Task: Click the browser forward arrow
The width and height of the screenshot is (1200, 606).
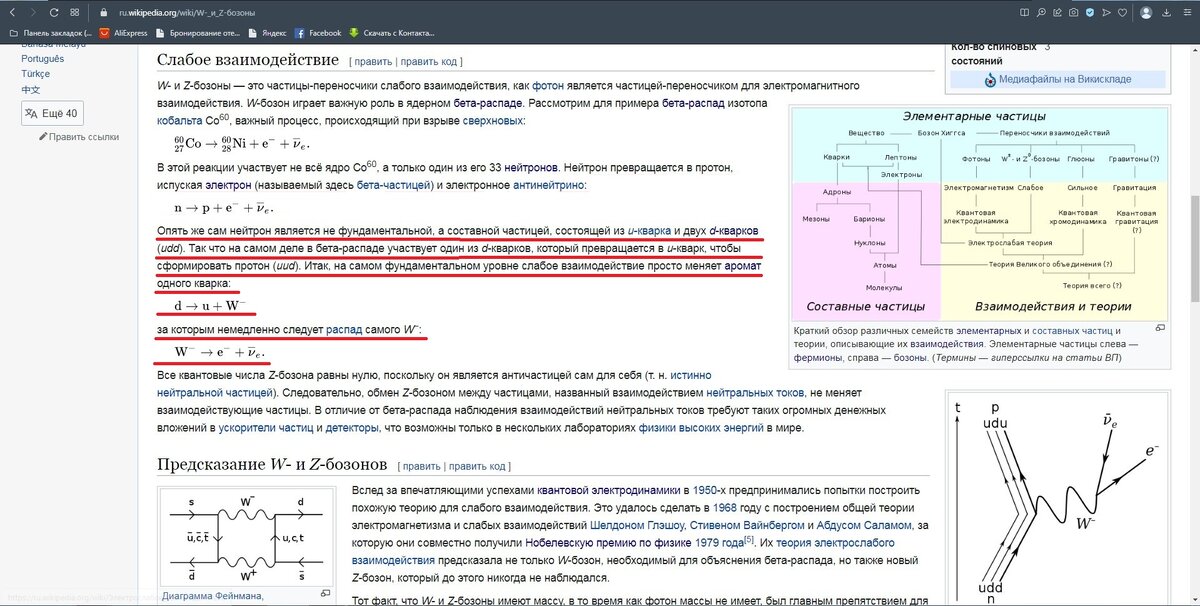Action: (31, 13)
